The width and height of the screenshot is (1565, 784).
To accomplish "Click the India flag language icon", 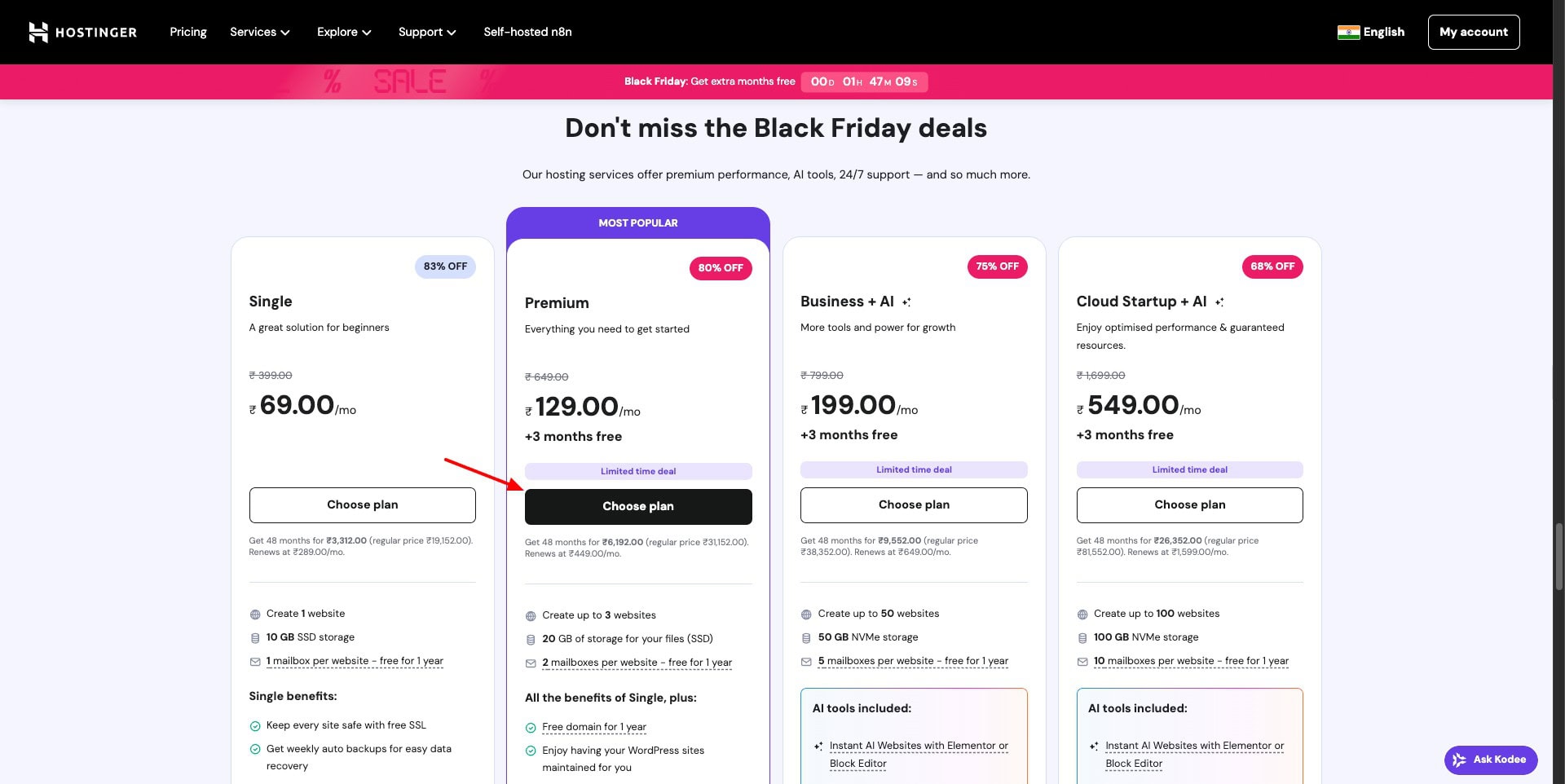I will [x=1348, y=32].
